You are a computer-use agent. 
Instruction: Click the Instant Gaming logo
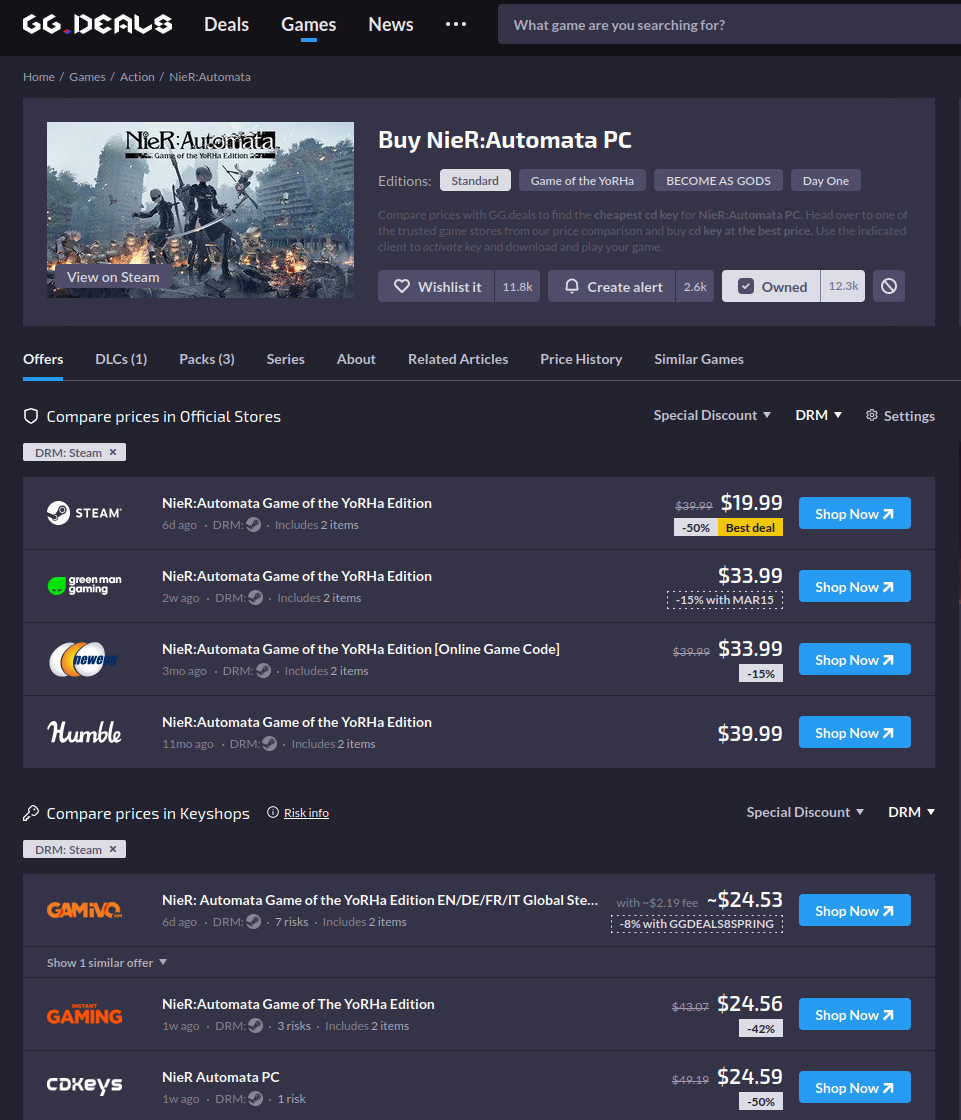click(84, 1014)
